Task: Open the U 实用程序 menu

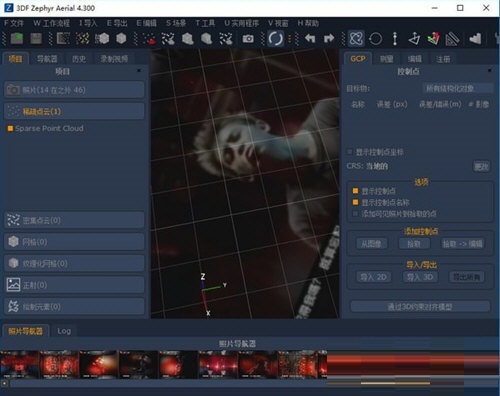Action: (241, 23)
